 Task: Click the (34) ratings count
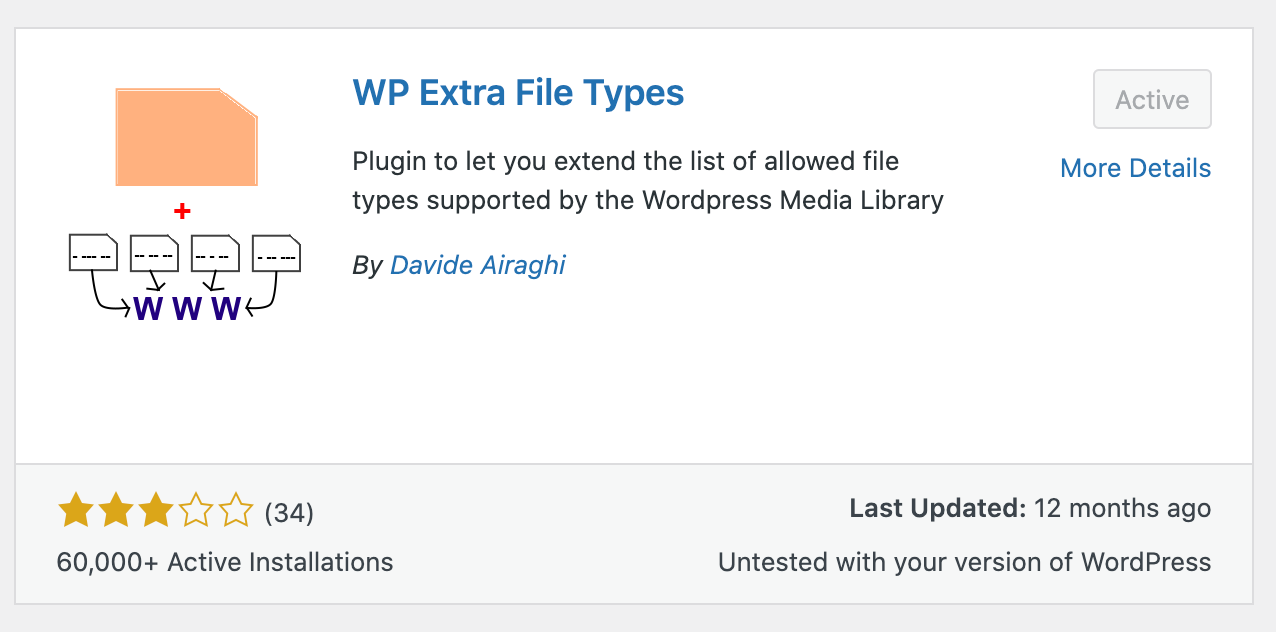[289, 513]
